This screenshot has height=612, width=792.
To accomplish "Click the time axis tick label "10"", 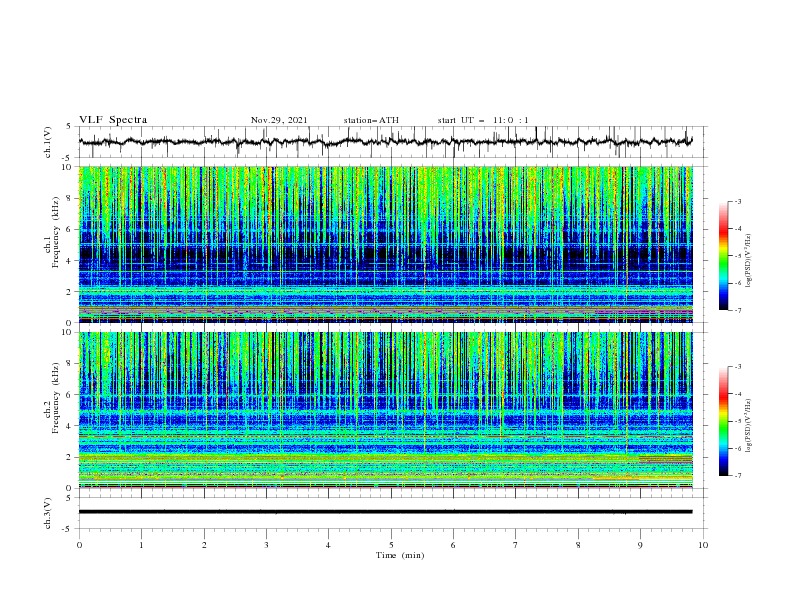I will (703, 545).
